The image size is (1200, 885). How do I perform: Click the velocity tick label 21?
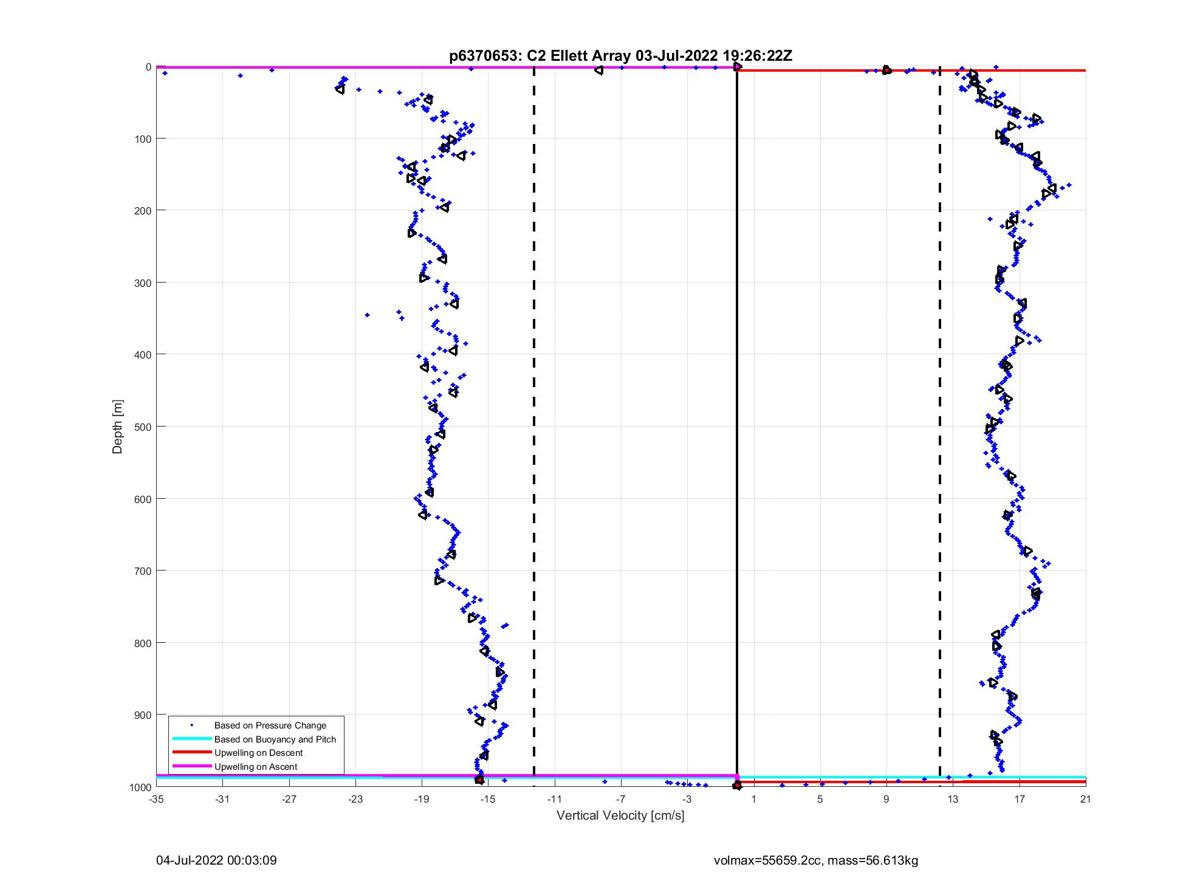click(1086, 799)
